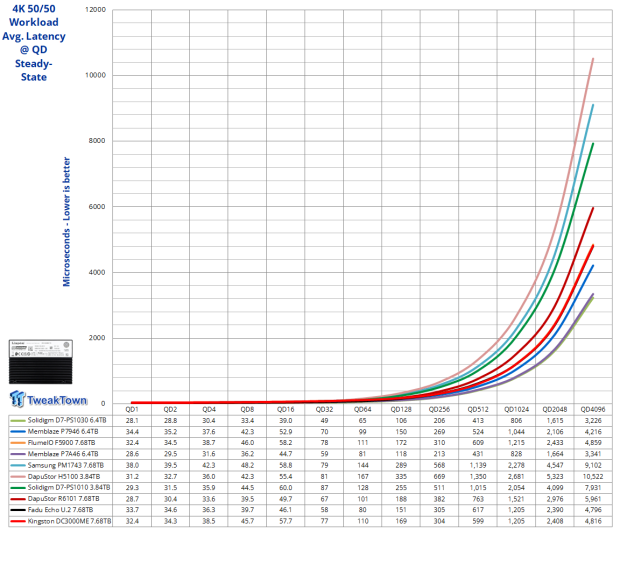This screenshot has height=568, width=620.
Task: Click the 6000 y-axis label
Action: tap(97, 206)
